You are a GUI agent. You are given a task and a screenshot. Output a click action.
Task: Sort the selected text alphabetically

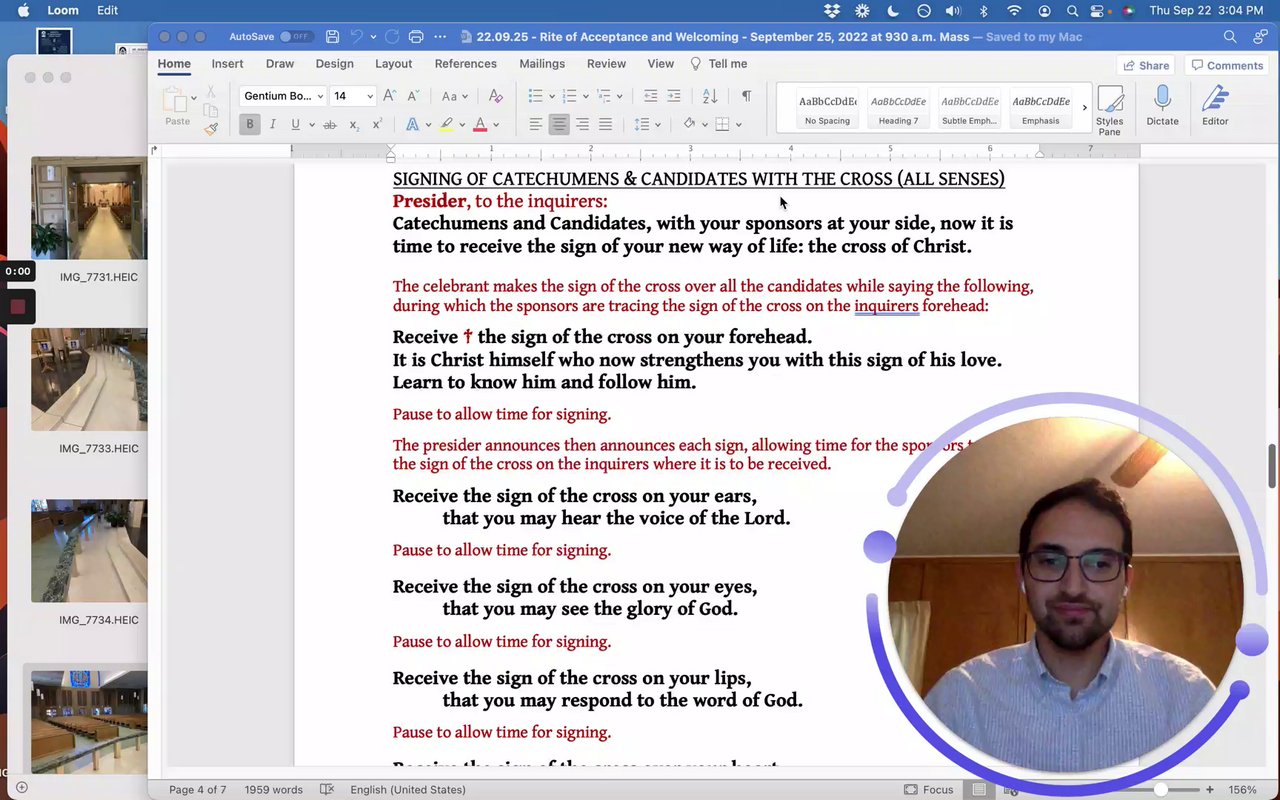click(x=710, y=96)
